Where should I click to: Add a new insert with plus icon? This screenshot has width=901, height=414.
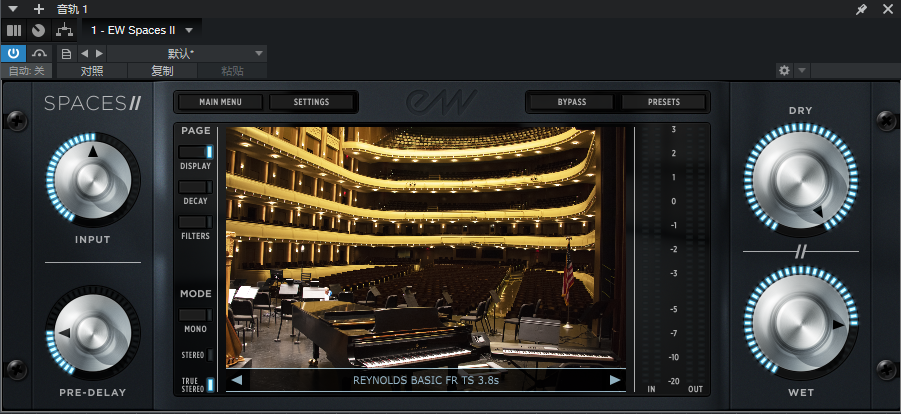click(38, 9)
